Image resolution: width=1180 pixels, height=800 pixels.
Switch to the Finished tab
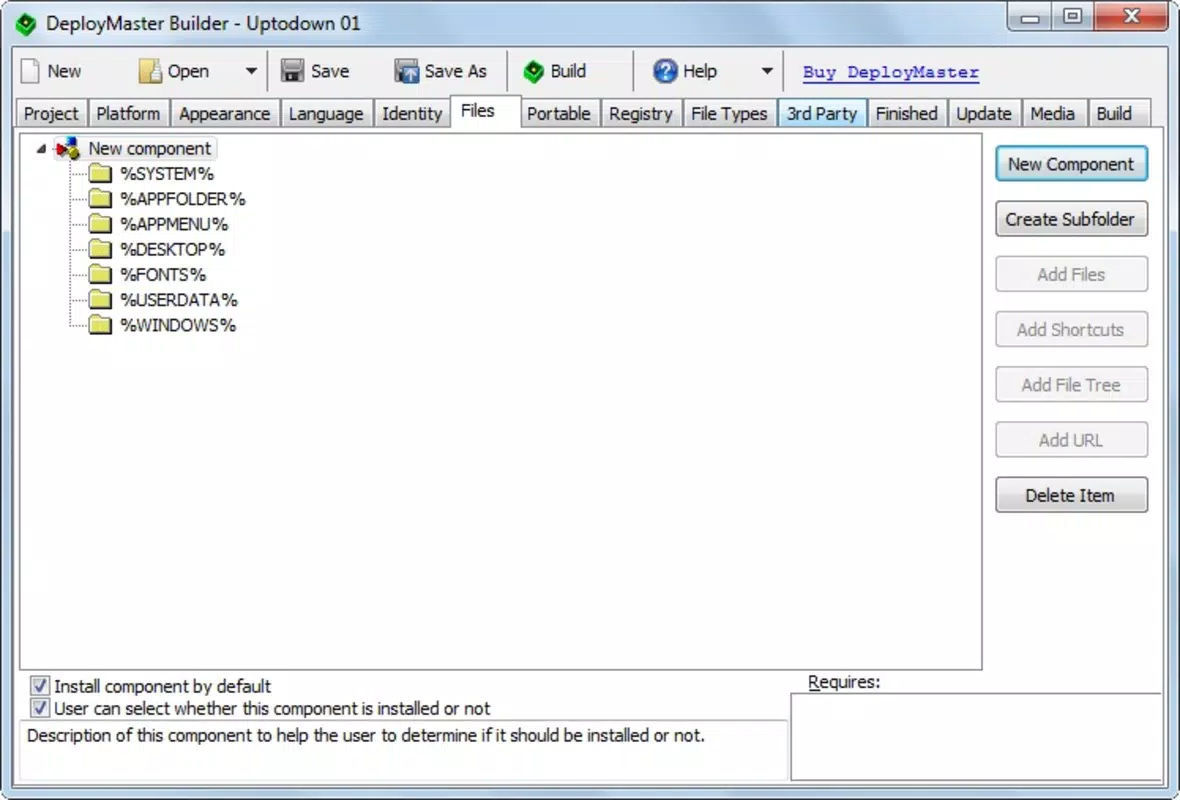point(907,114)
